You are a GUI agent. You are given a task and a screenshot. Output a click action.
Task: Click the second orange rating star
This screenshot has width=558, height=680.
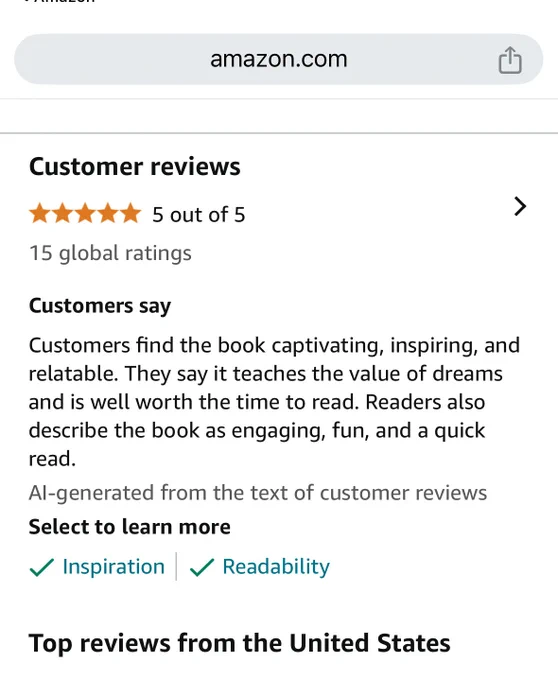[62, 214]
